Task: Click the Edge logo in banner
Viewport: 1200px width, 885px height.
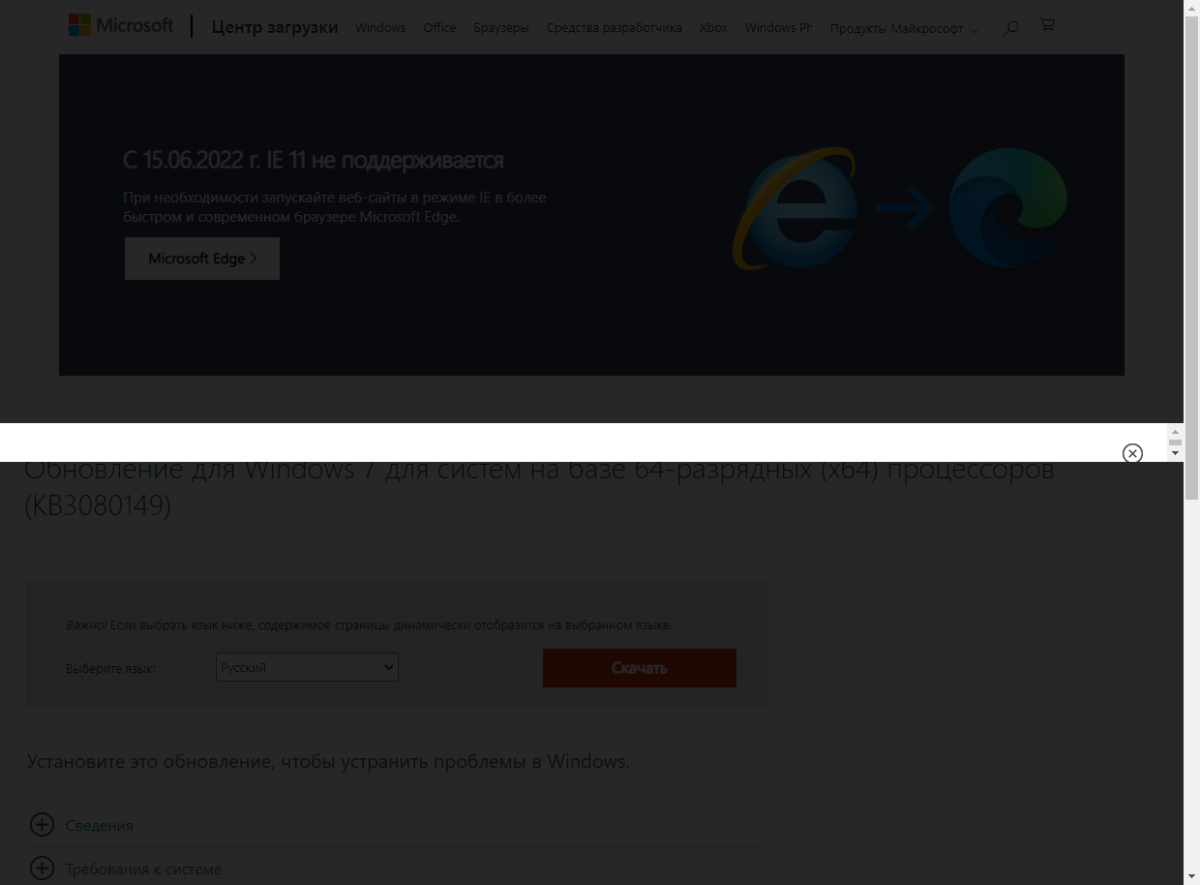Action: 1008,207
